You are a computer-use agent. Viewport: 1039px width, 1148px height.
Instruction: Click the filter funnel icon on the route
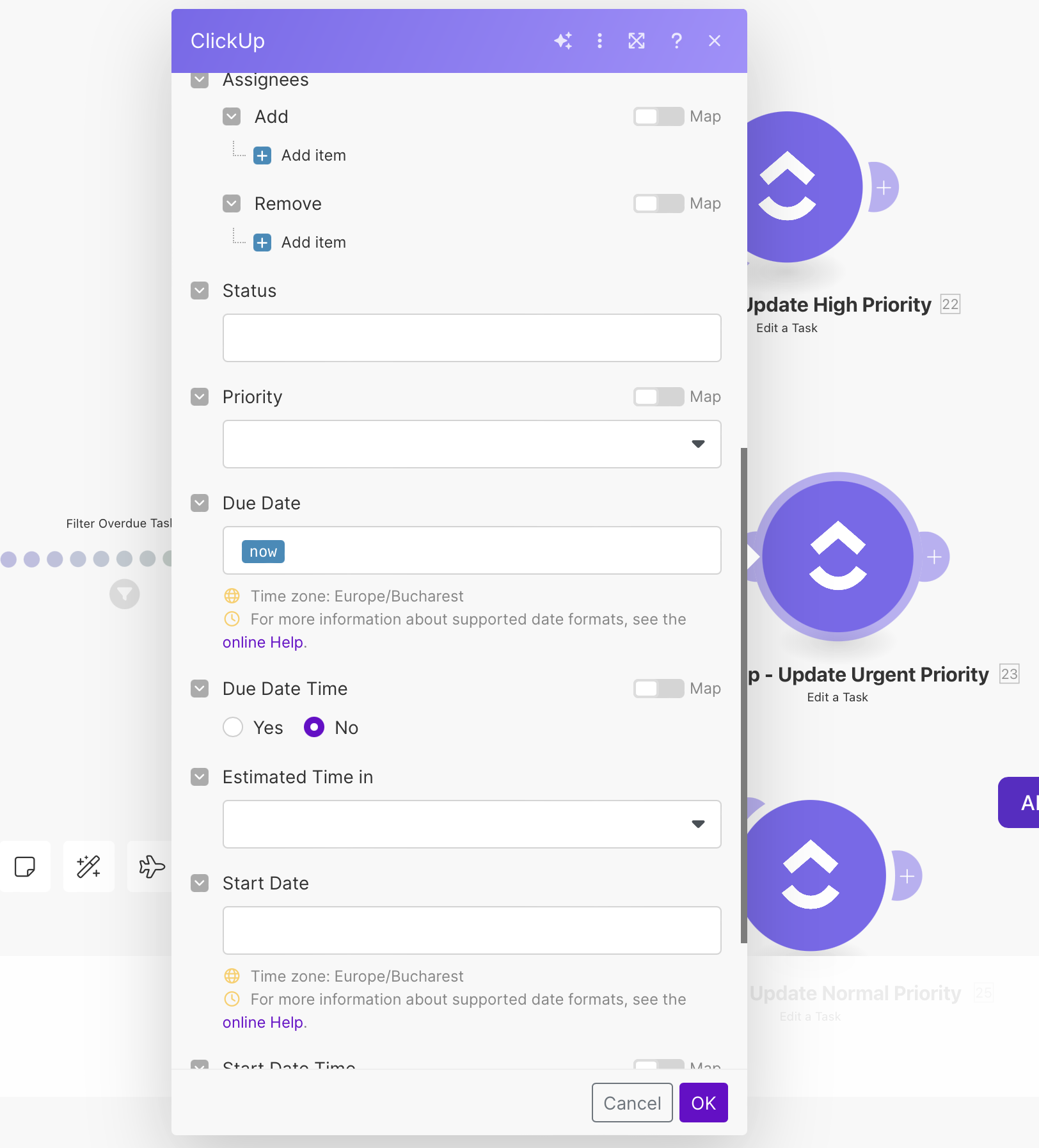pos(124,594)
